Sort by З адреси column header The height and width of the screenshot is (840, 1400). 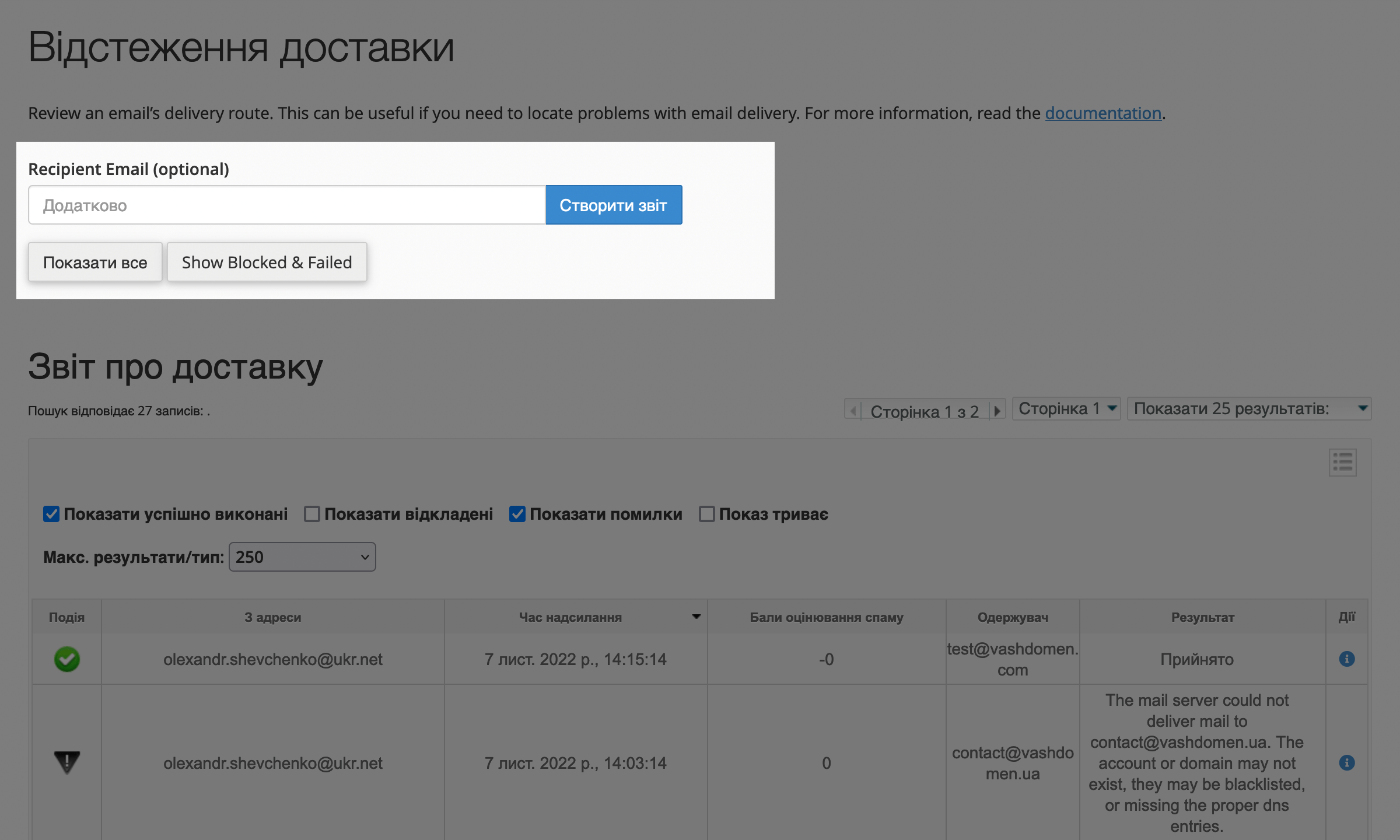[x=273, y=617]
